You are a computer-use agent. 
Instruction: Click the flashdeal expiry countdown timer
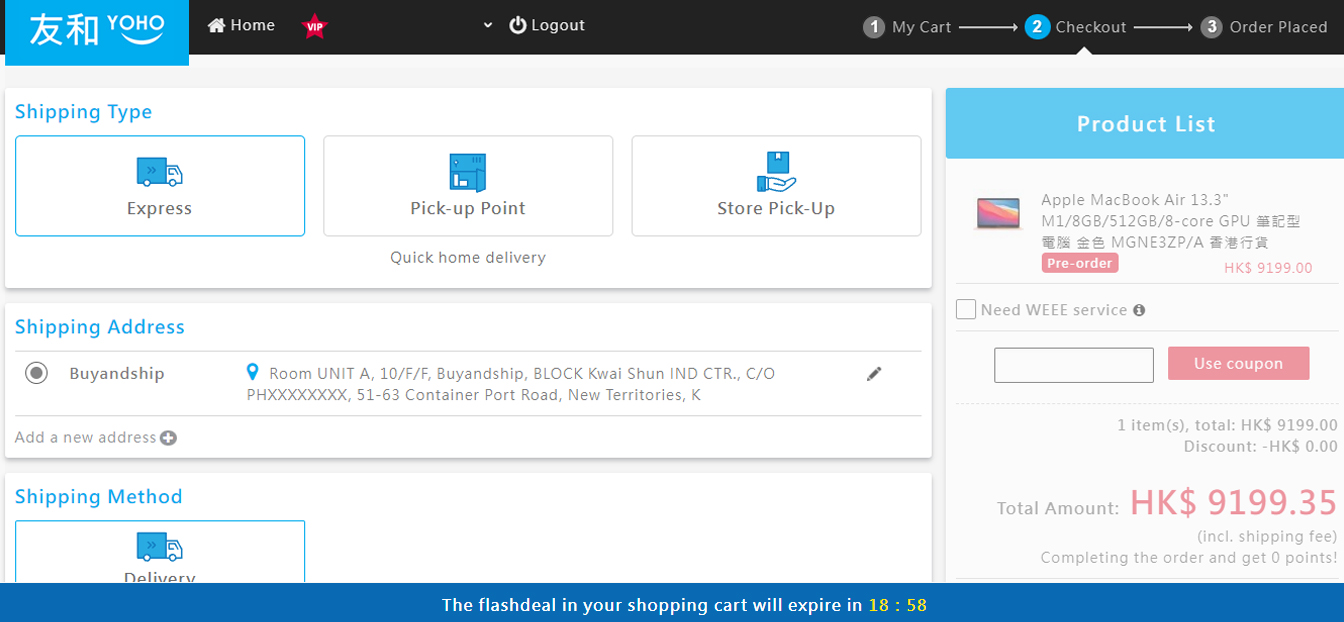tap(897, 605)
